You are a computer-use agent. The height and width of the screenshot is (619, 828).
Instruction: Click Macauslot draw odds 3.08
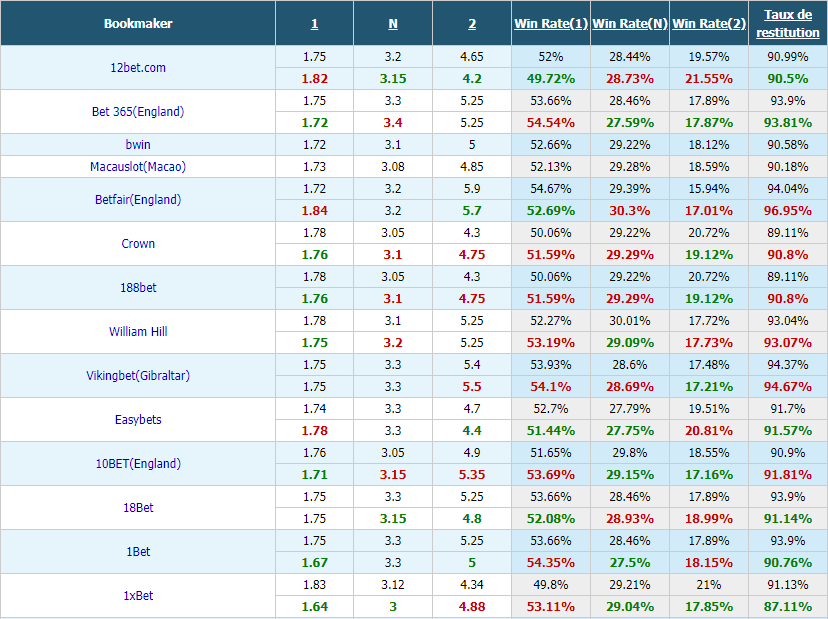click(x=393, y=167)
